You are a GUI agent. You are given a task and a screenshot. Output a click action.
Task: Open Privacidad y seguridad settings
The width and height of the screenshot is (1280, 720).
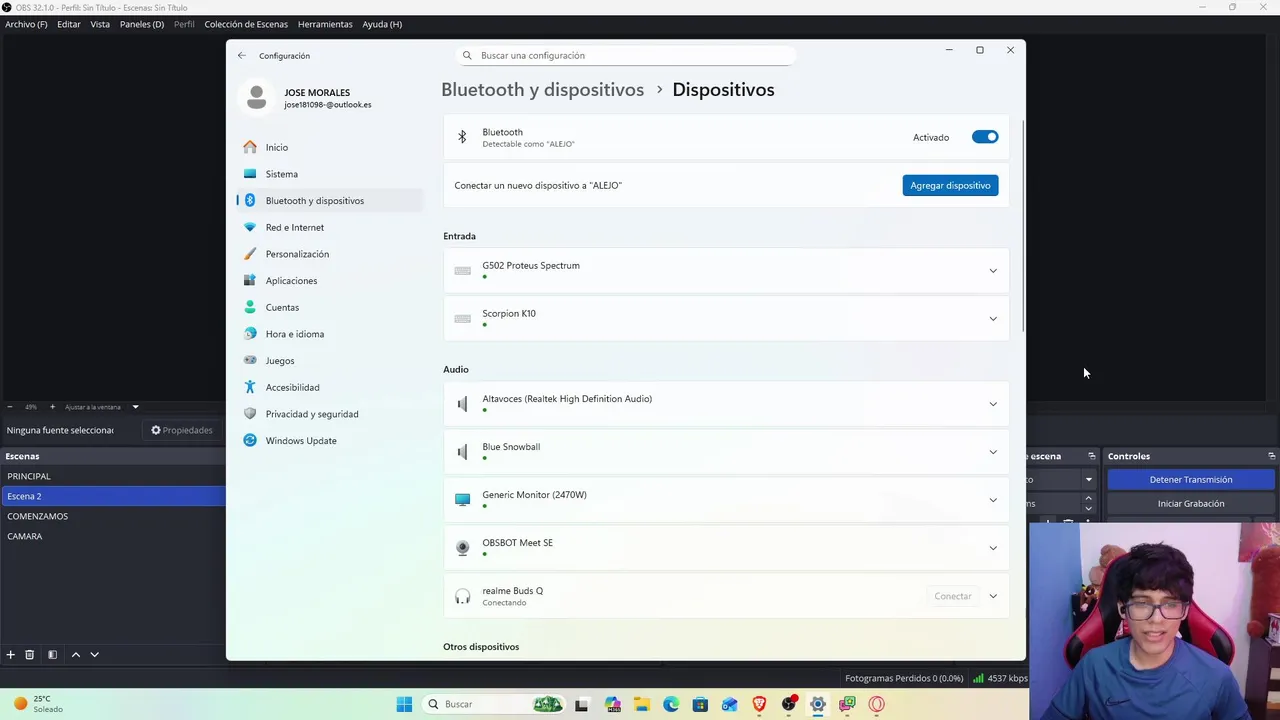[x=330, y=414]
